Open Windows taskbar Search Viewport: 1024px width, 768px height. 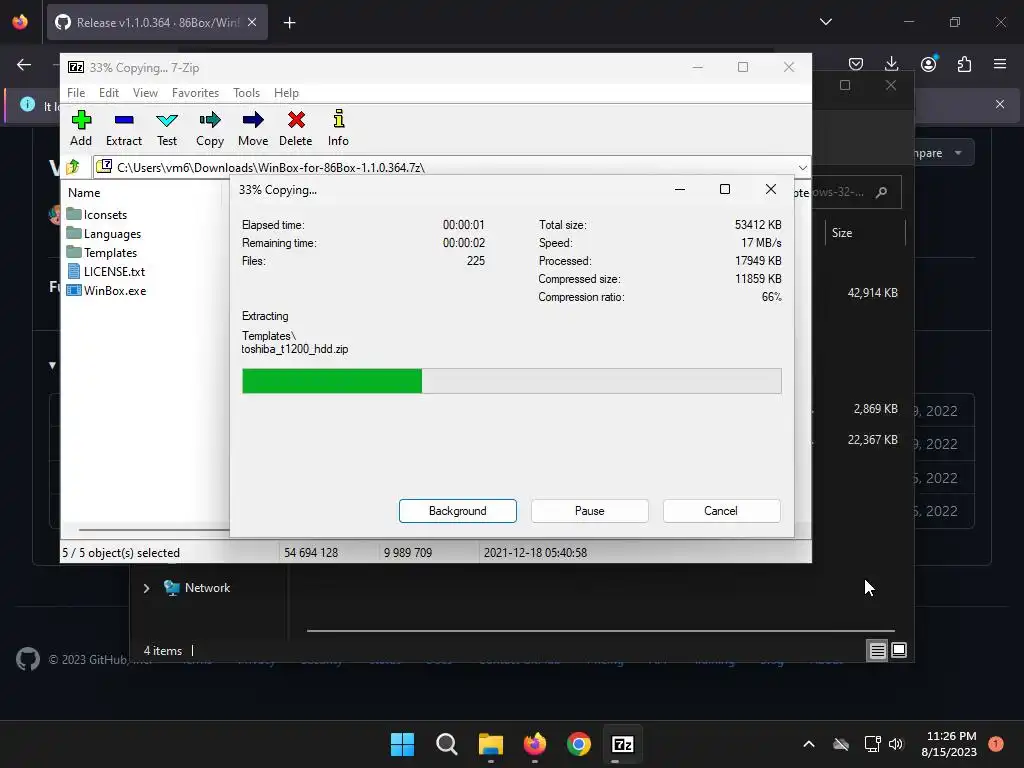click(x=447, y=744)
